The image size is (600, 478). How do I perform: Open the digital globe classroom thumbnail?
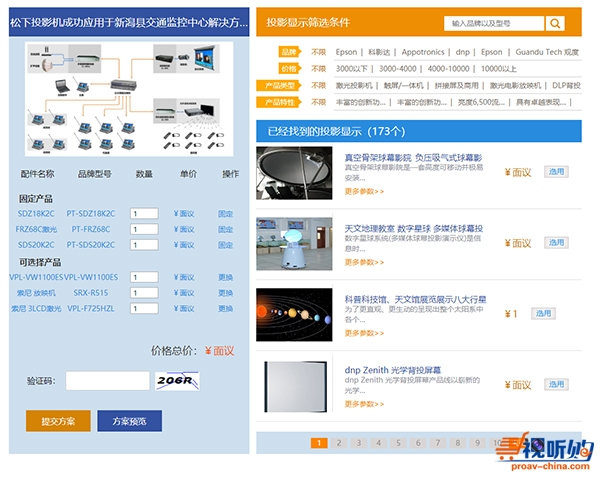tap(294, 244)
